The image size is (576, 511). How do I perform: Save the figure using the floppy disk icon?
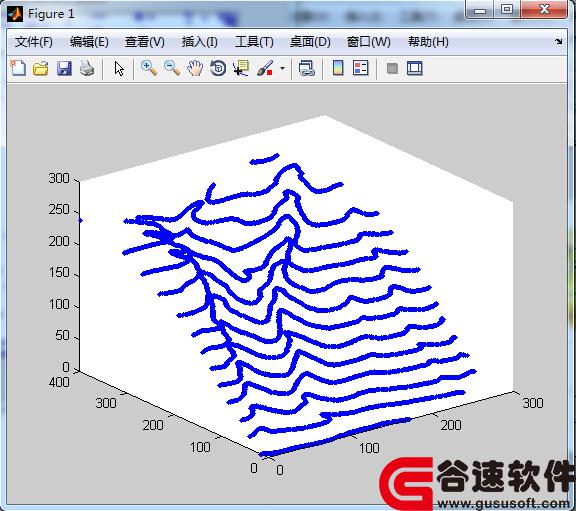[x=64, y=68]
